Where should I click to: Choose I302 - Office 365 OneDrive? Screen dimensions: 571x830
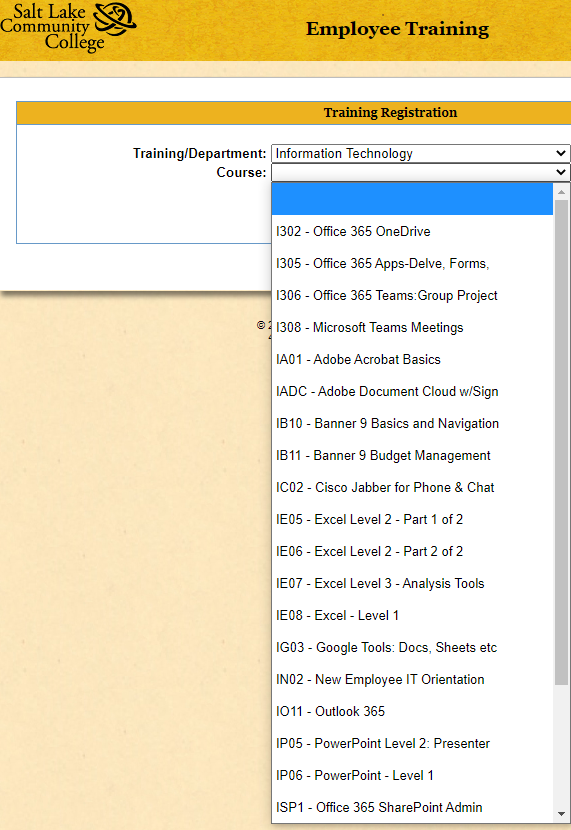click(412, 231)
